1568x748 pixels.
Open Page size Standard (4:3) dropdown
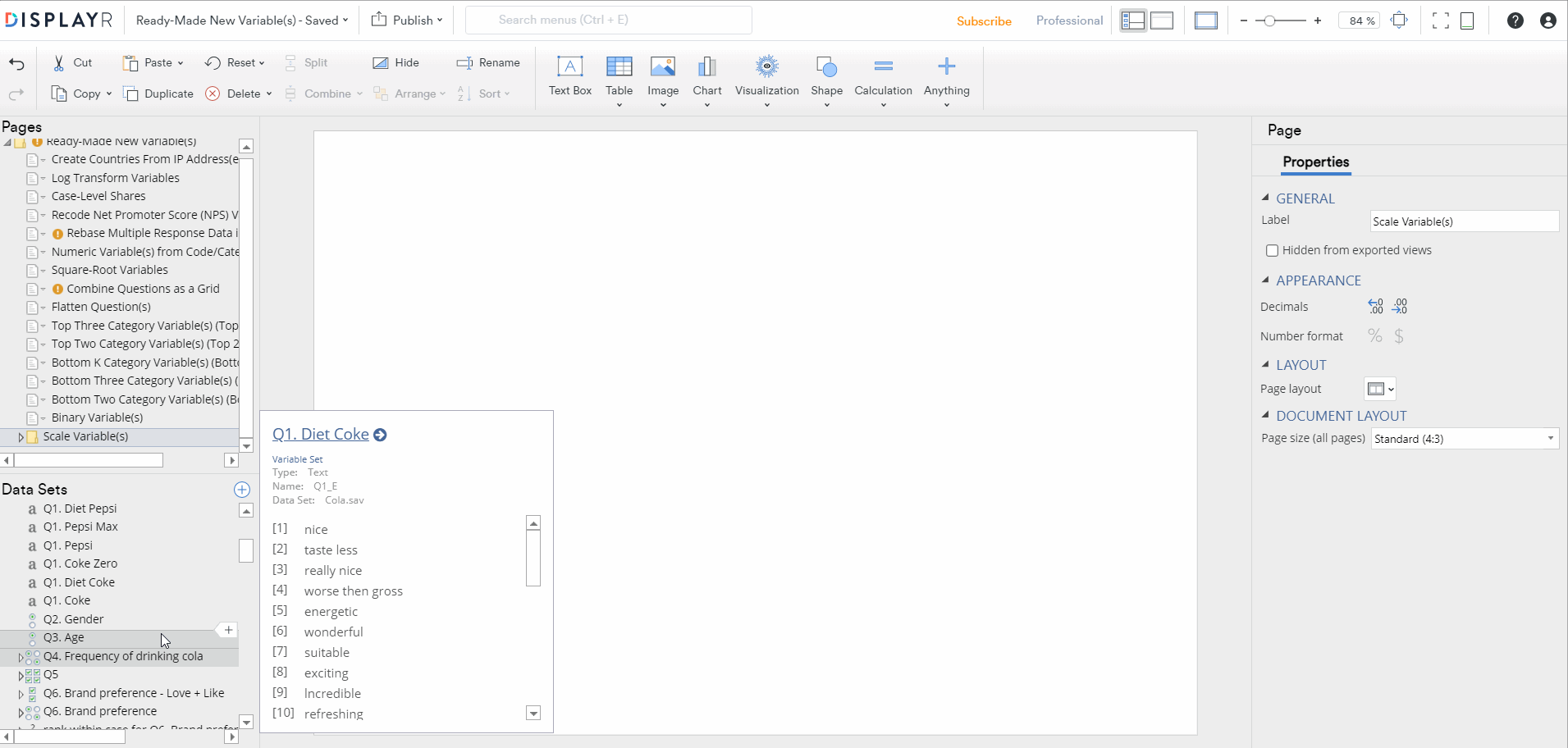pyautogui.click(x=1465, y=439)
